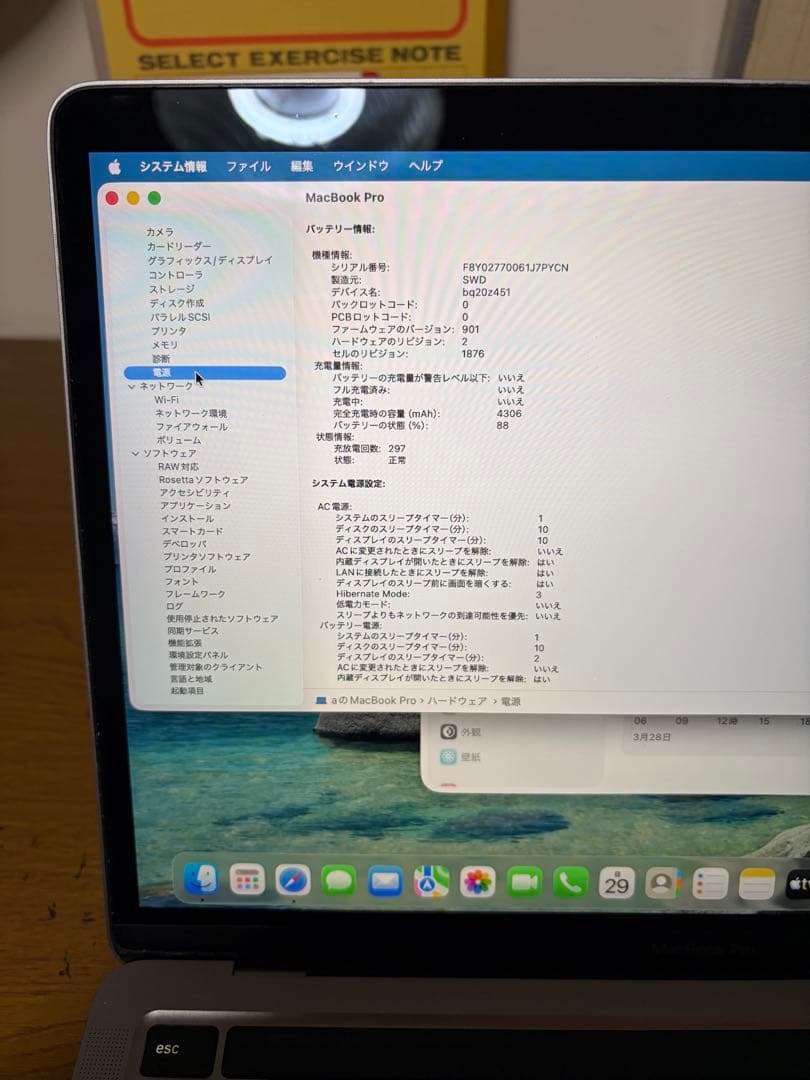Select 言語と地域 in the sidebar

(191, 678)
